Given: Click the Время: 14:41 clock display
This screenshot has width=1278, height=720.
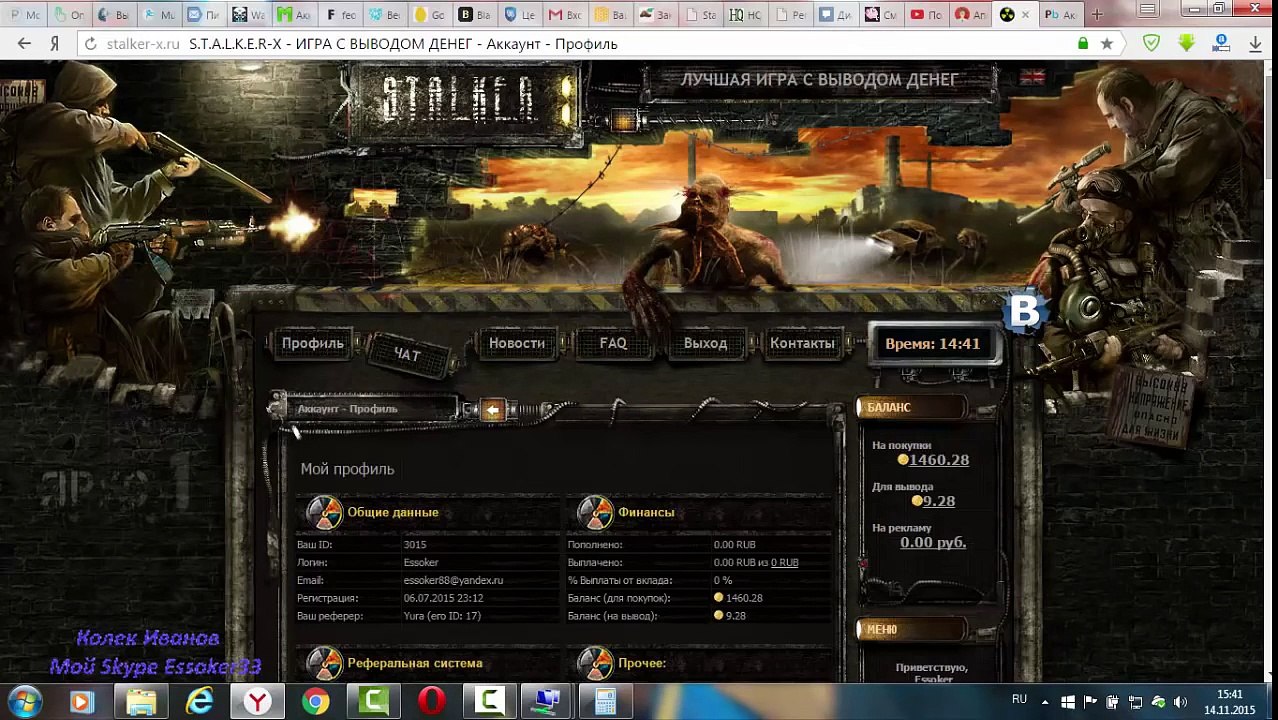Looking at the screenshot, I should click(x=932, y=344).
